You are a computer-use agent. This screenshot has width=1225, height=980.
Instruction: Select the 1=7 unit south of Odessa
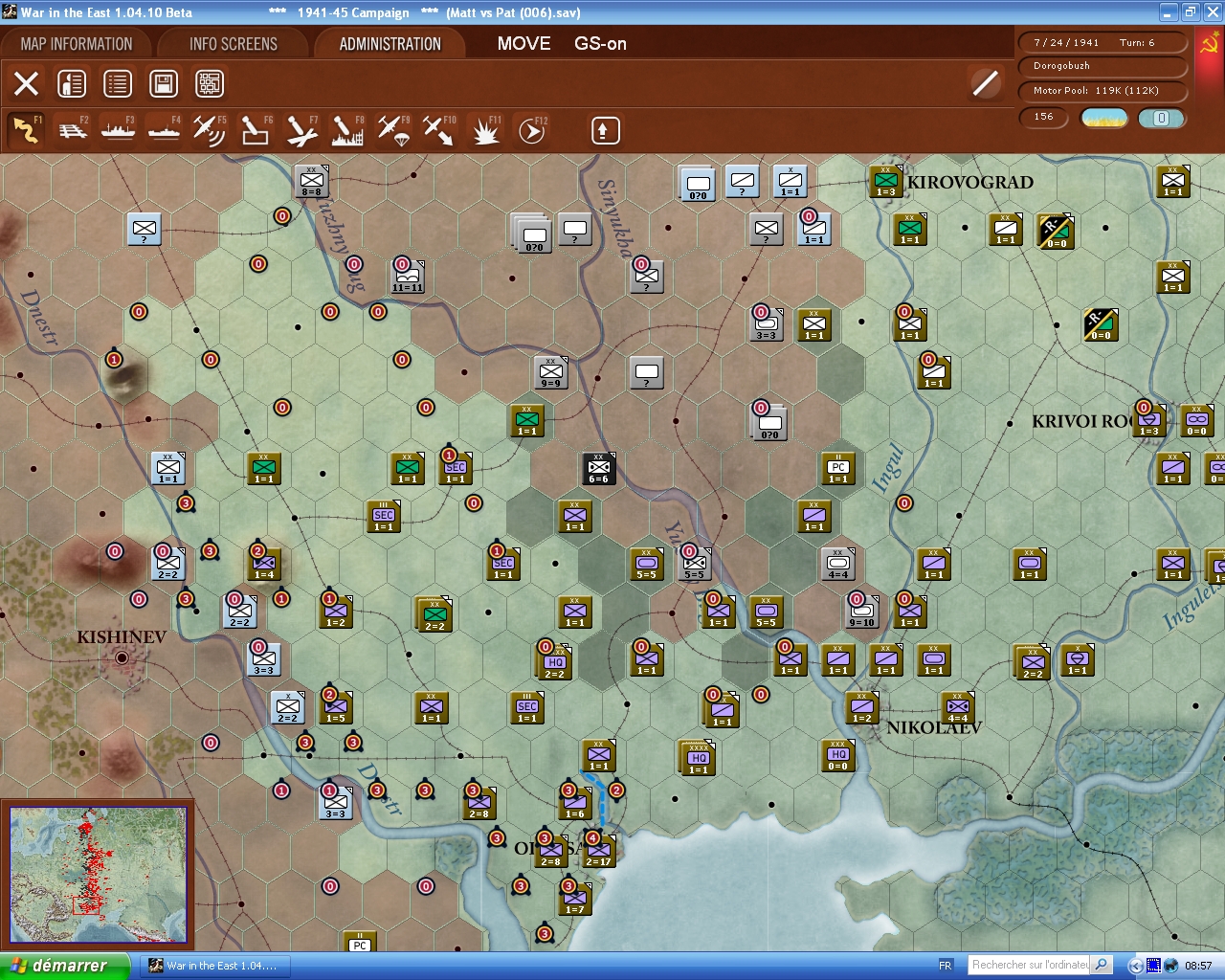click(575, 900)
